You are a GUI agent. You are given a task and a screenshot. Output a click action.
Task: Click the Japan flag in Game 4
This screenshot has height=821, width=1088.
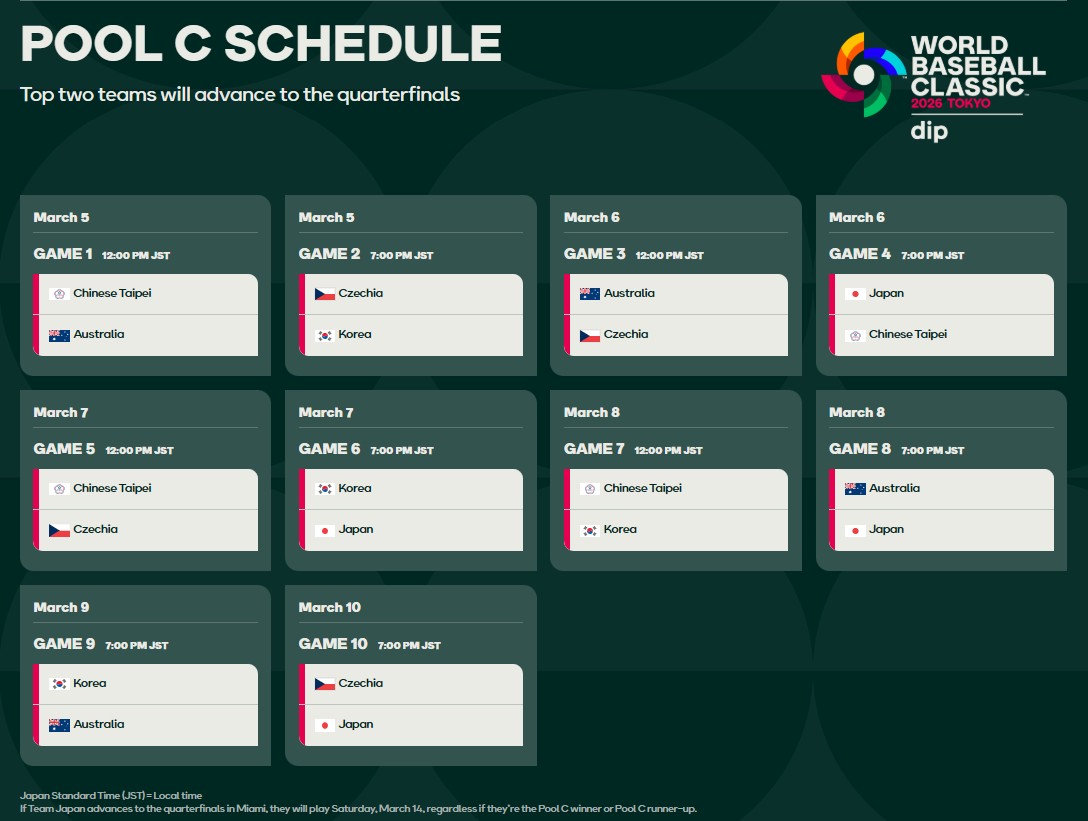(855, 294)
